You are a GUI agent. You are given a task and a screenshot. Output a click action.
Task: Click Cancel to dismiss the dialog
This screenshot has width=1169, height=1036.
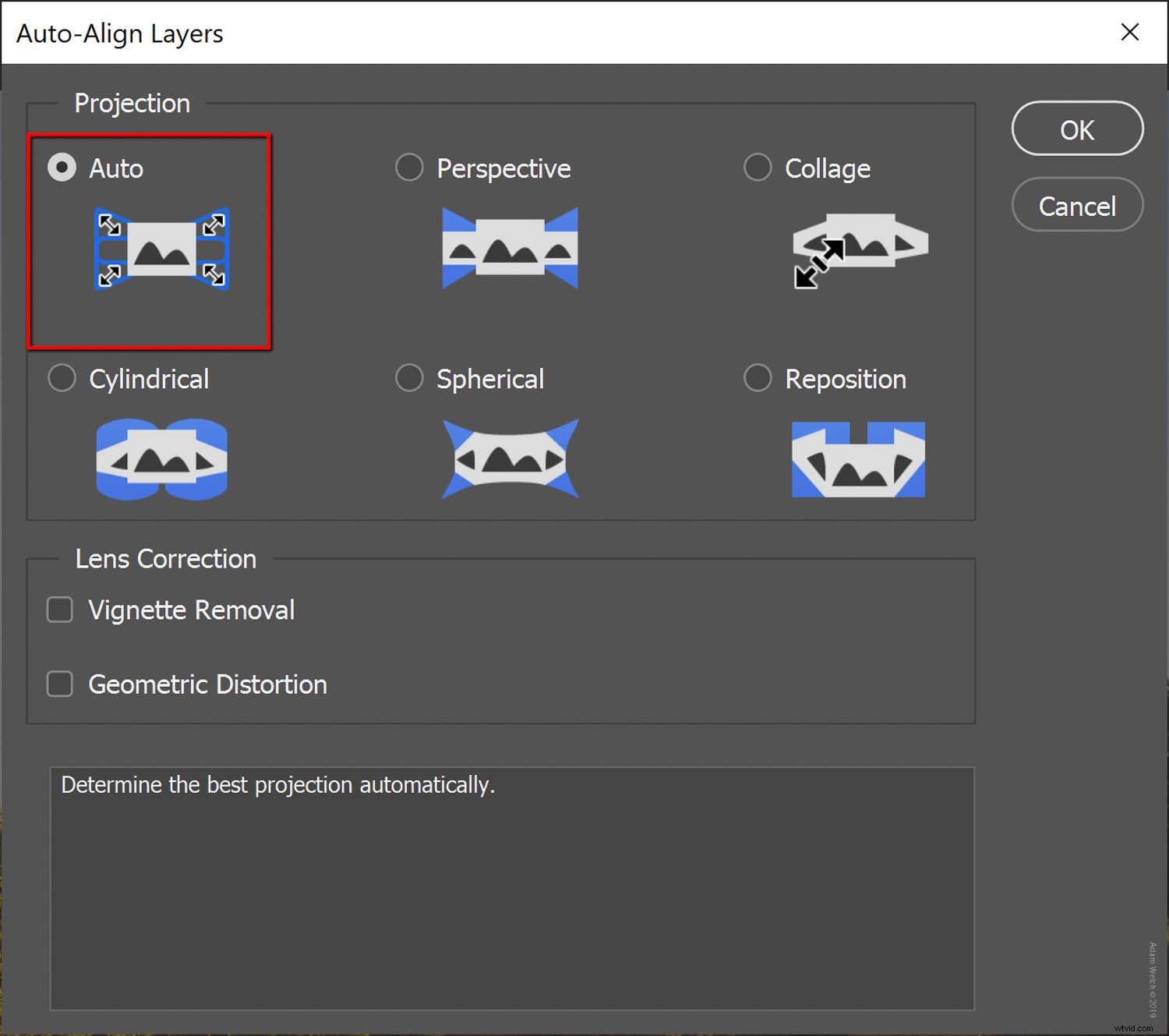tap(1077, 205)
